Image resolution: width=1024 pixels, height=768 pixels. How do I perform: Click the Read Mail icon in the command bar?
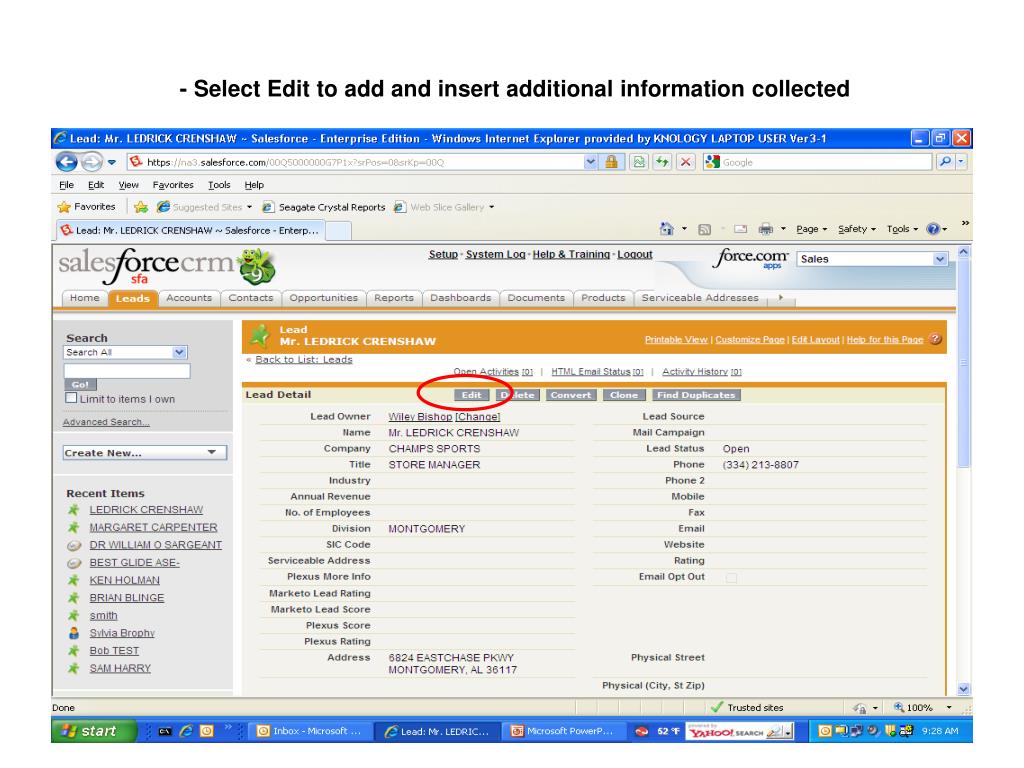pyautogui.click(x=741, y=229)
